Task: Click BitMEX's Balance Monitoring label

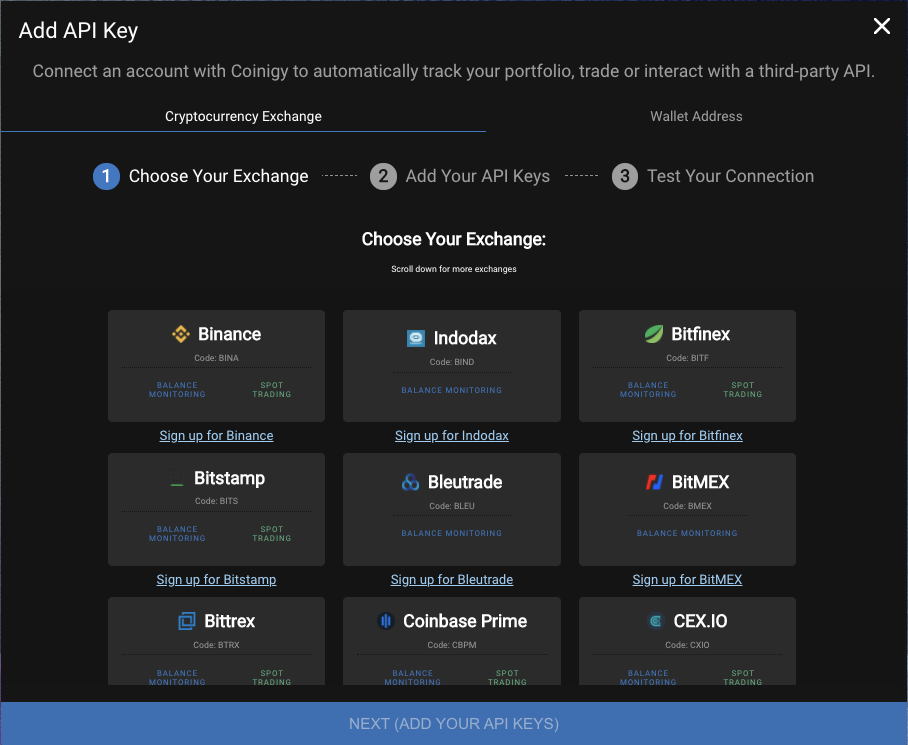Action: click(687, 533)
